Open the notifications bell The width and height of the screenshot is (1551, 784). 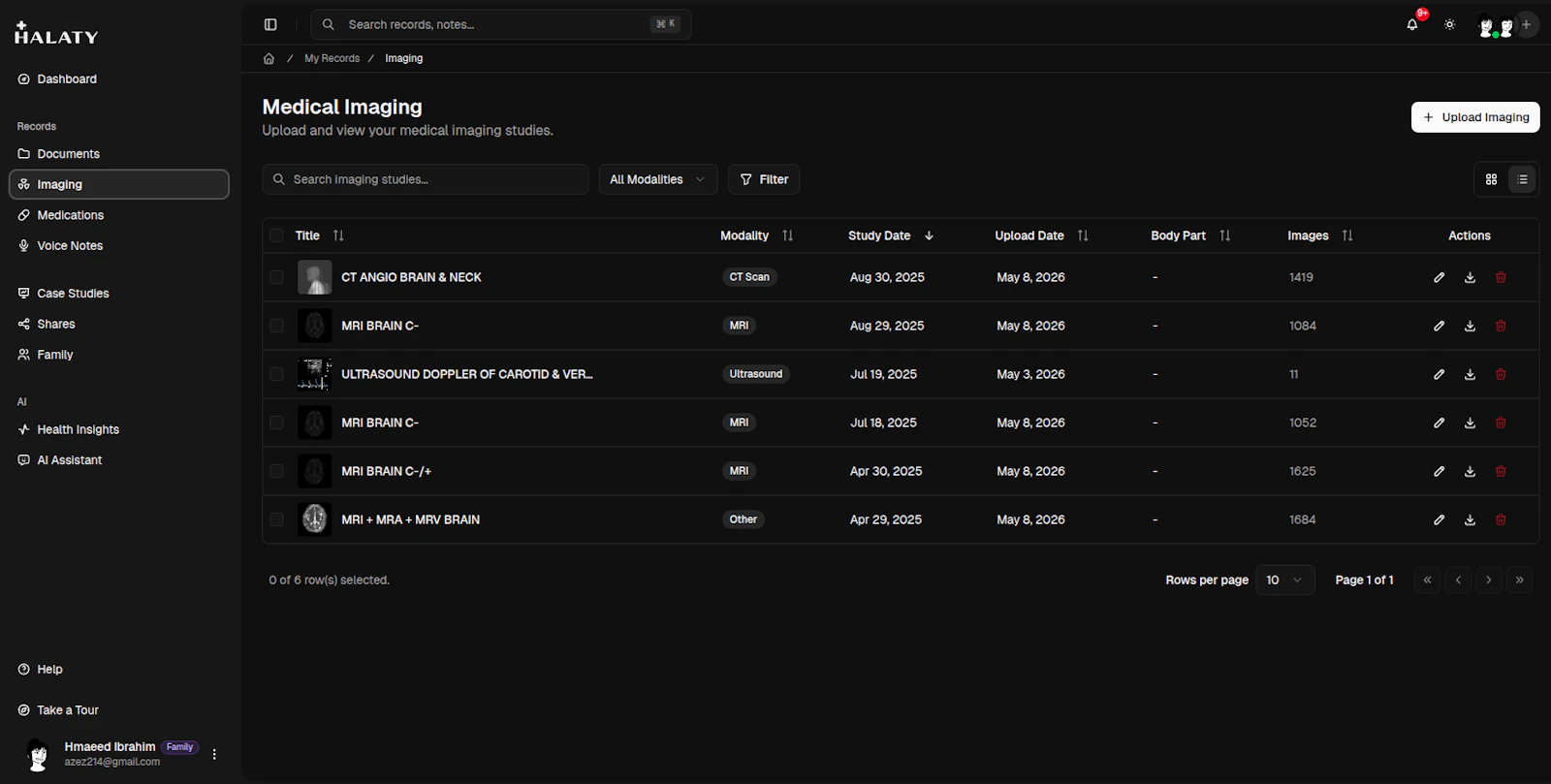pyautogui.click(x=1412, y=24)
